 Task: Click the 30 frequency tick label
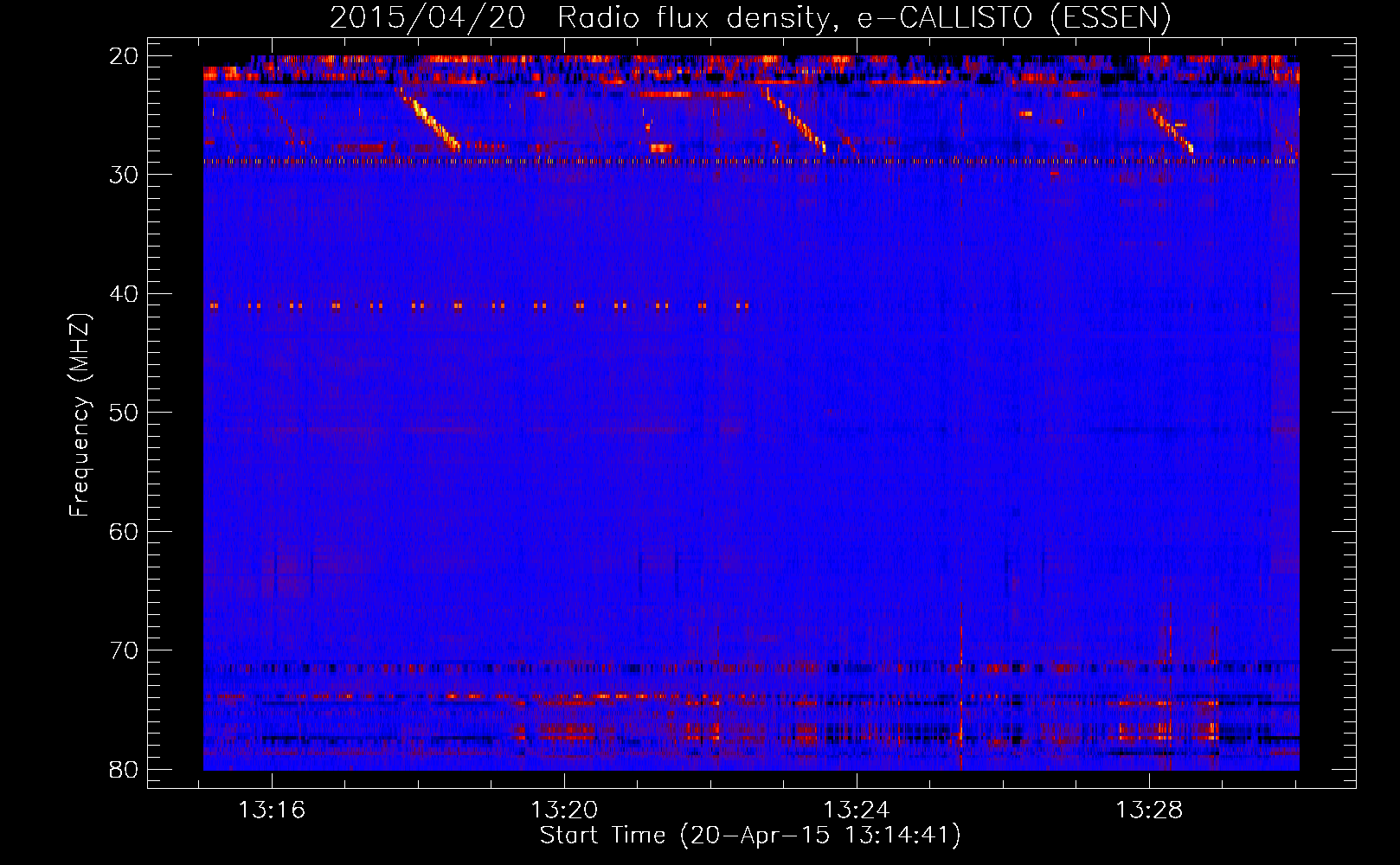click(124, 175)
